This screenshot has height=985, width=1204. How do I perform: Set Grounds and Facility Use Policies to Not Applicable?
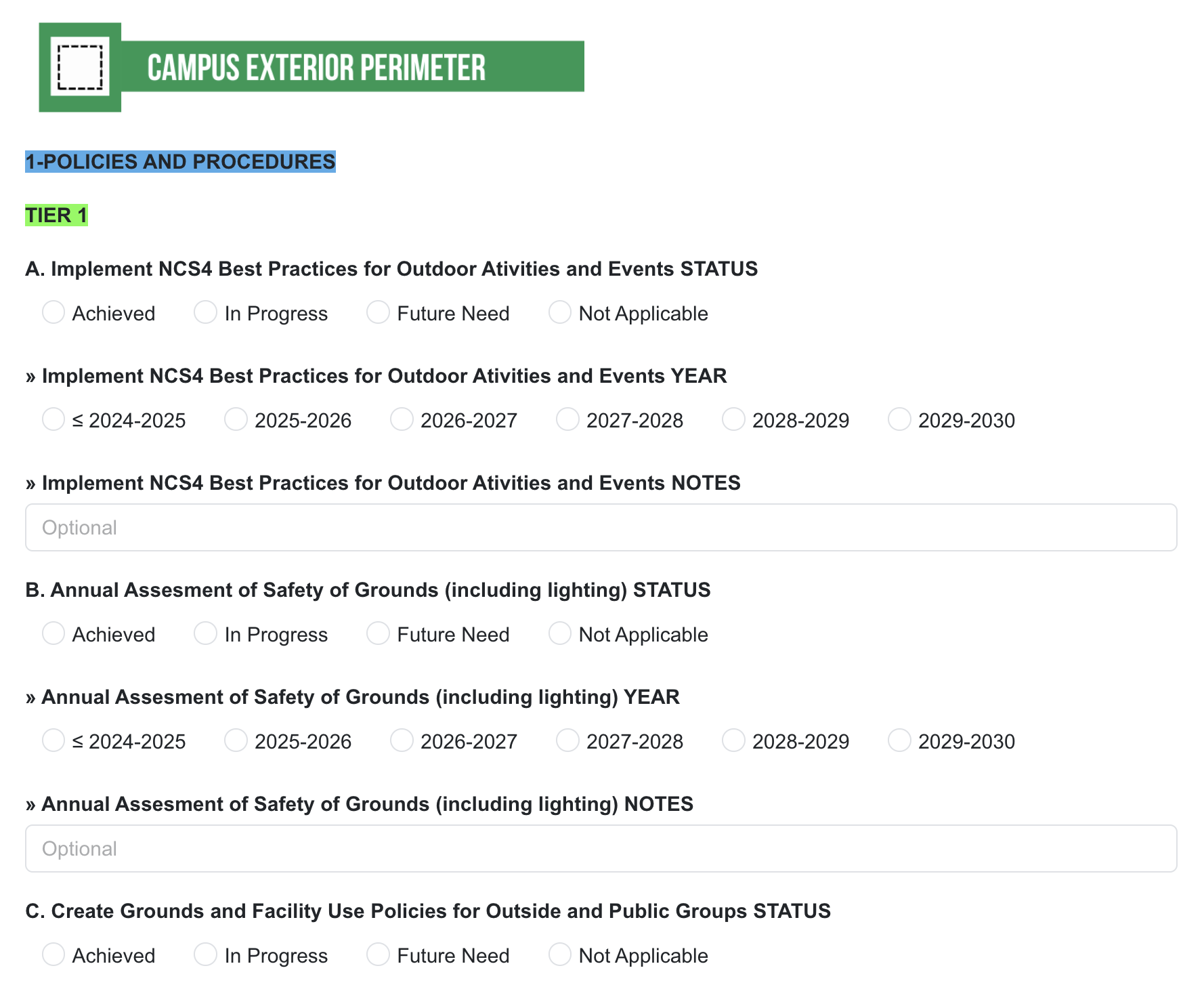(x=559, y=955)
